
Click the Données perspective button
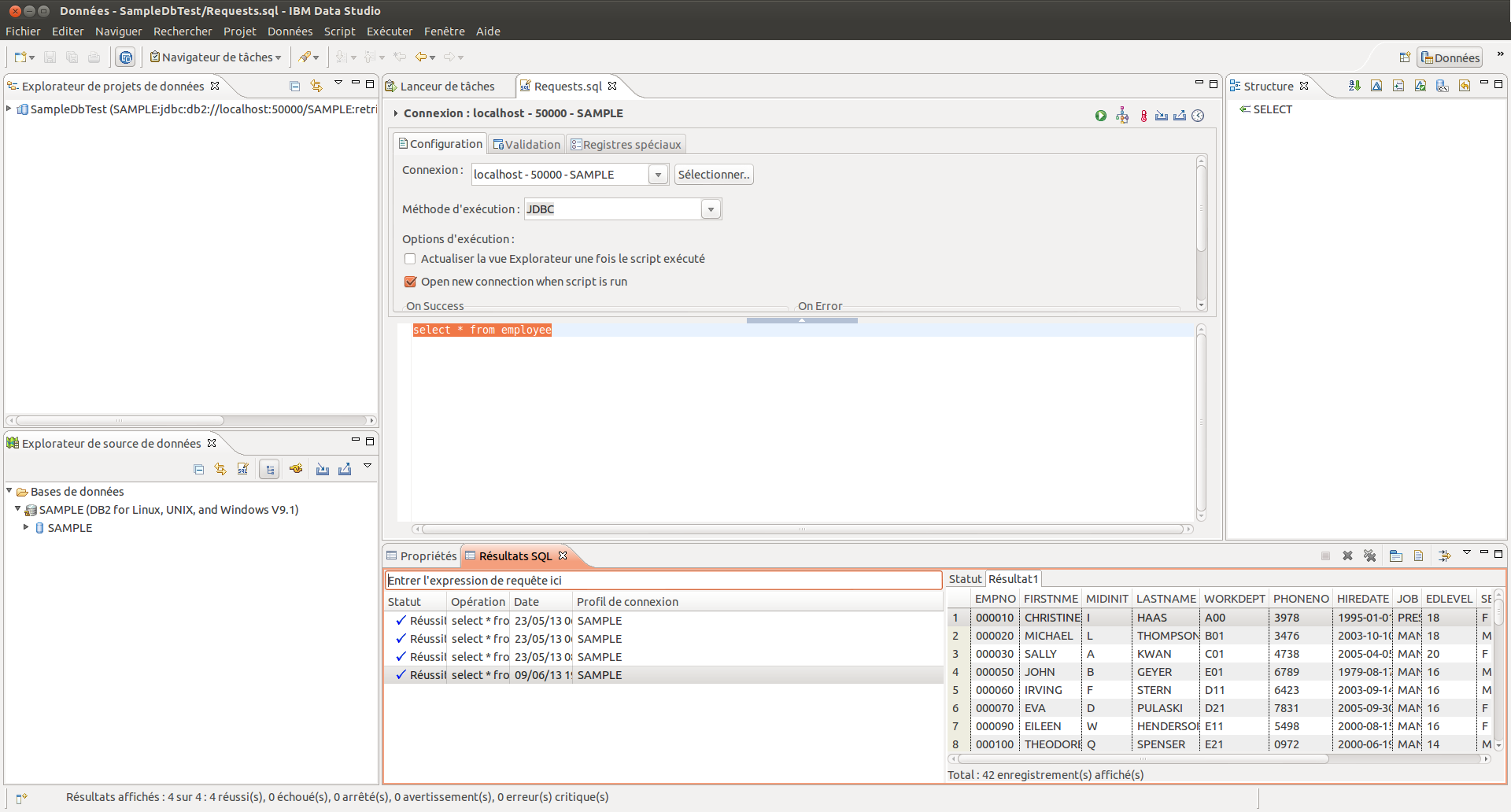(x=1450, y=57)
